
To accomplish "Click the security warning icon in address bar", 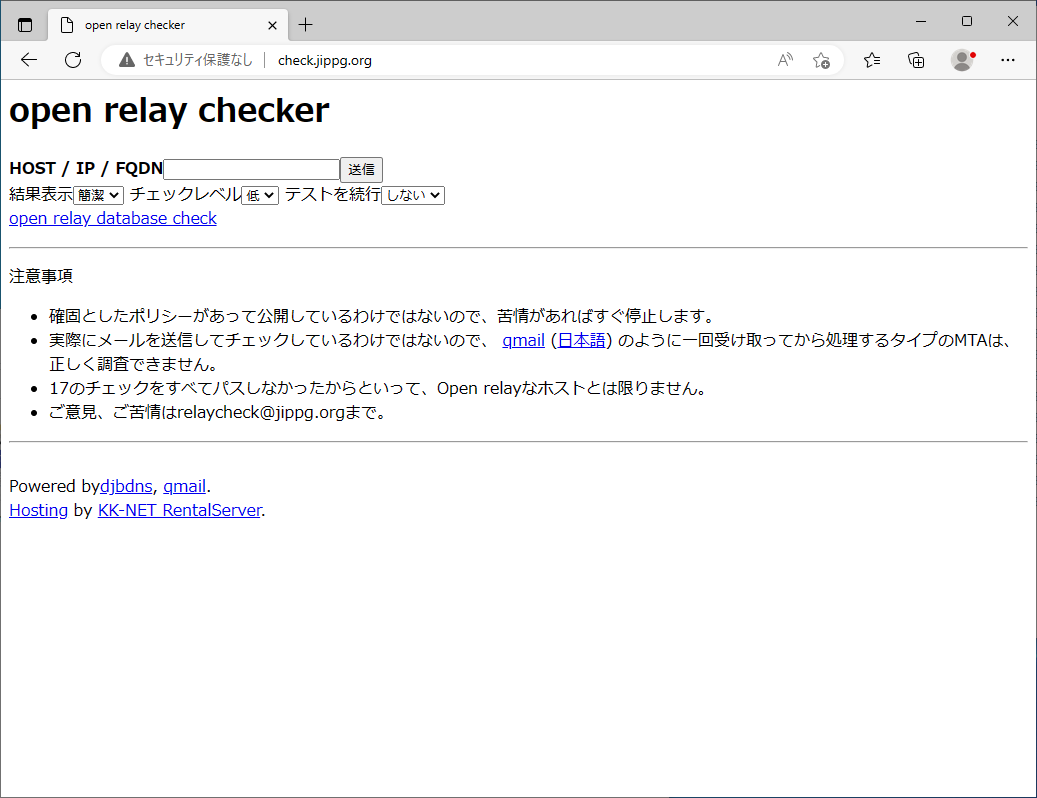I will pos(127,60).
